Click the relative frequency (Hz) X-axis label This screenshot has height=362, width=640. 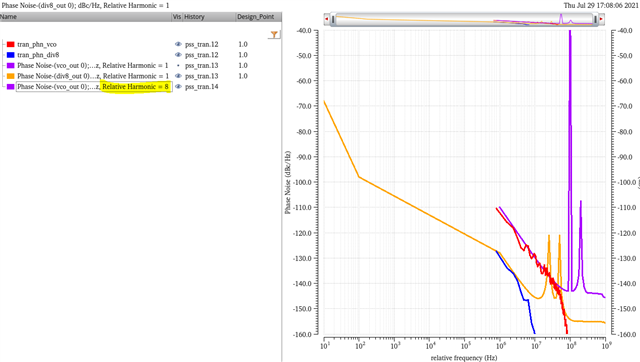coord(464,358)
